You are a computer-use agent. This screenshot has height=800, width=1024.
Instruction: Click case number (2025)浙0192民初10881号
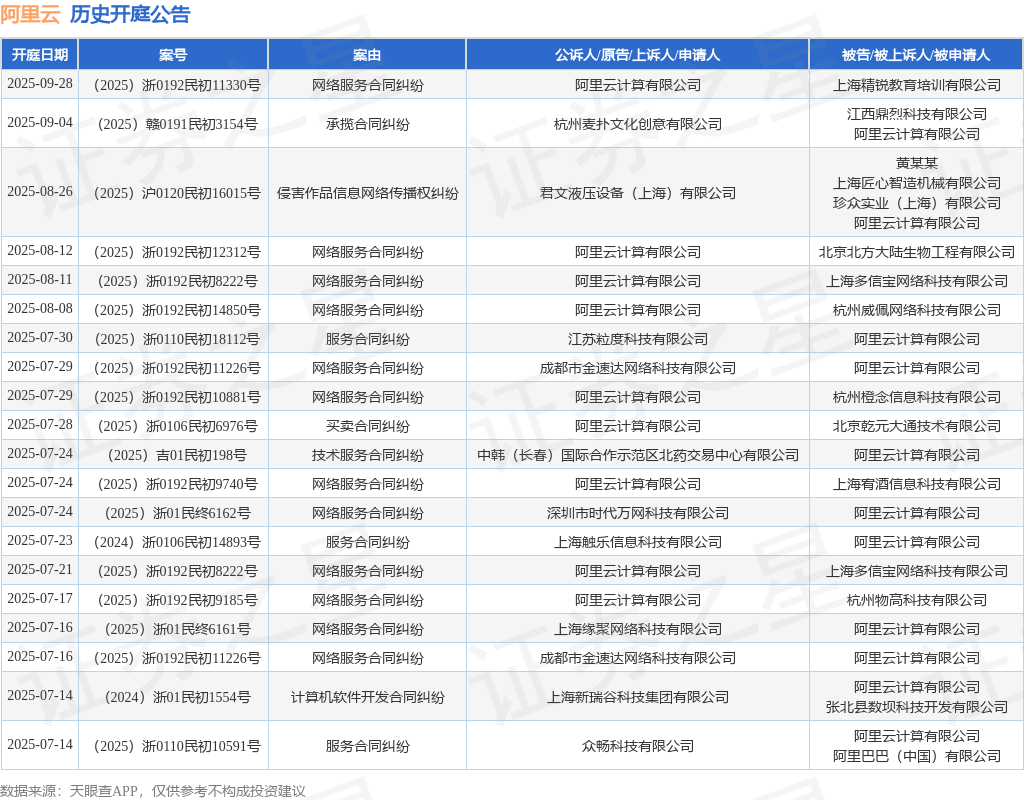(173, 397)
